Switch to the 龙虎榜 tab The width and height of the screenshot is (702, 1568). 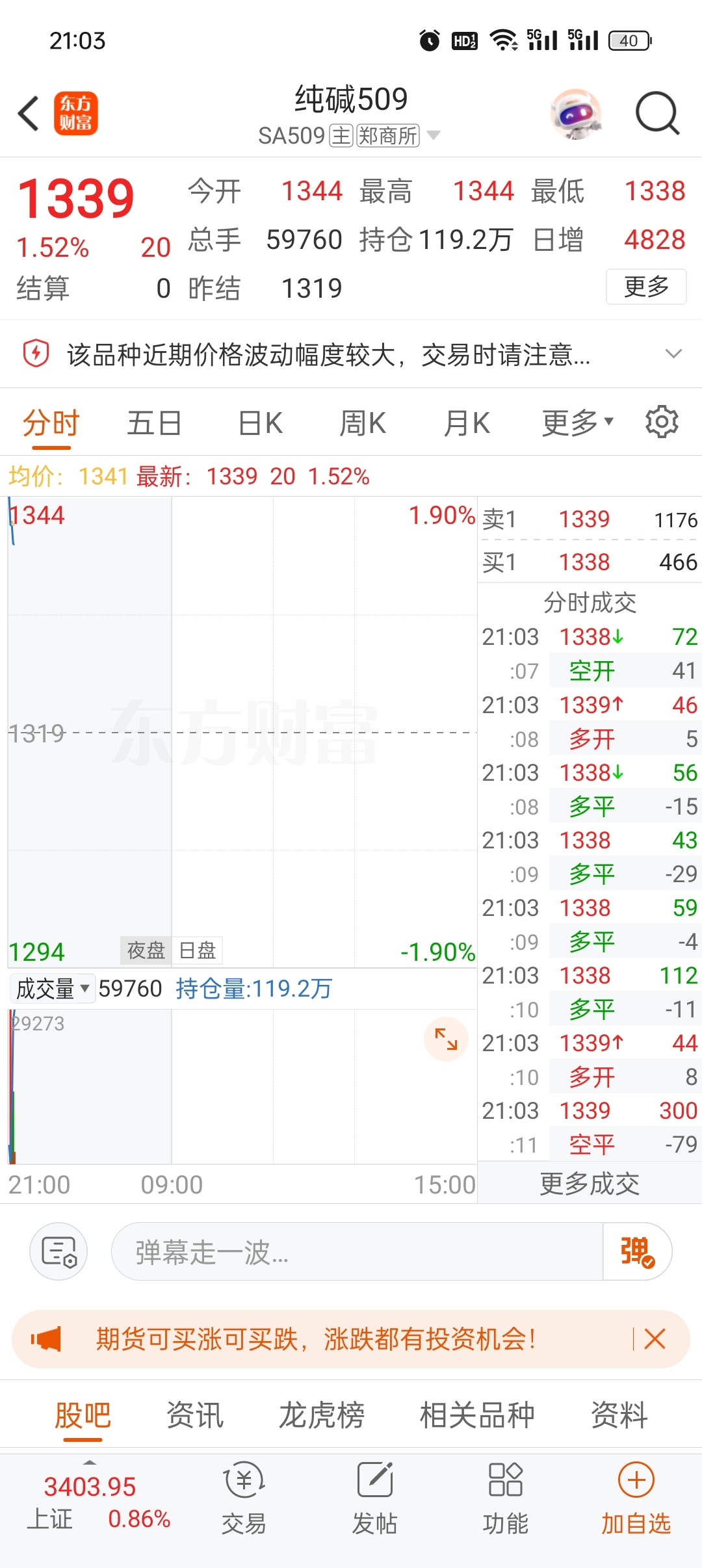pos(322,1415)
